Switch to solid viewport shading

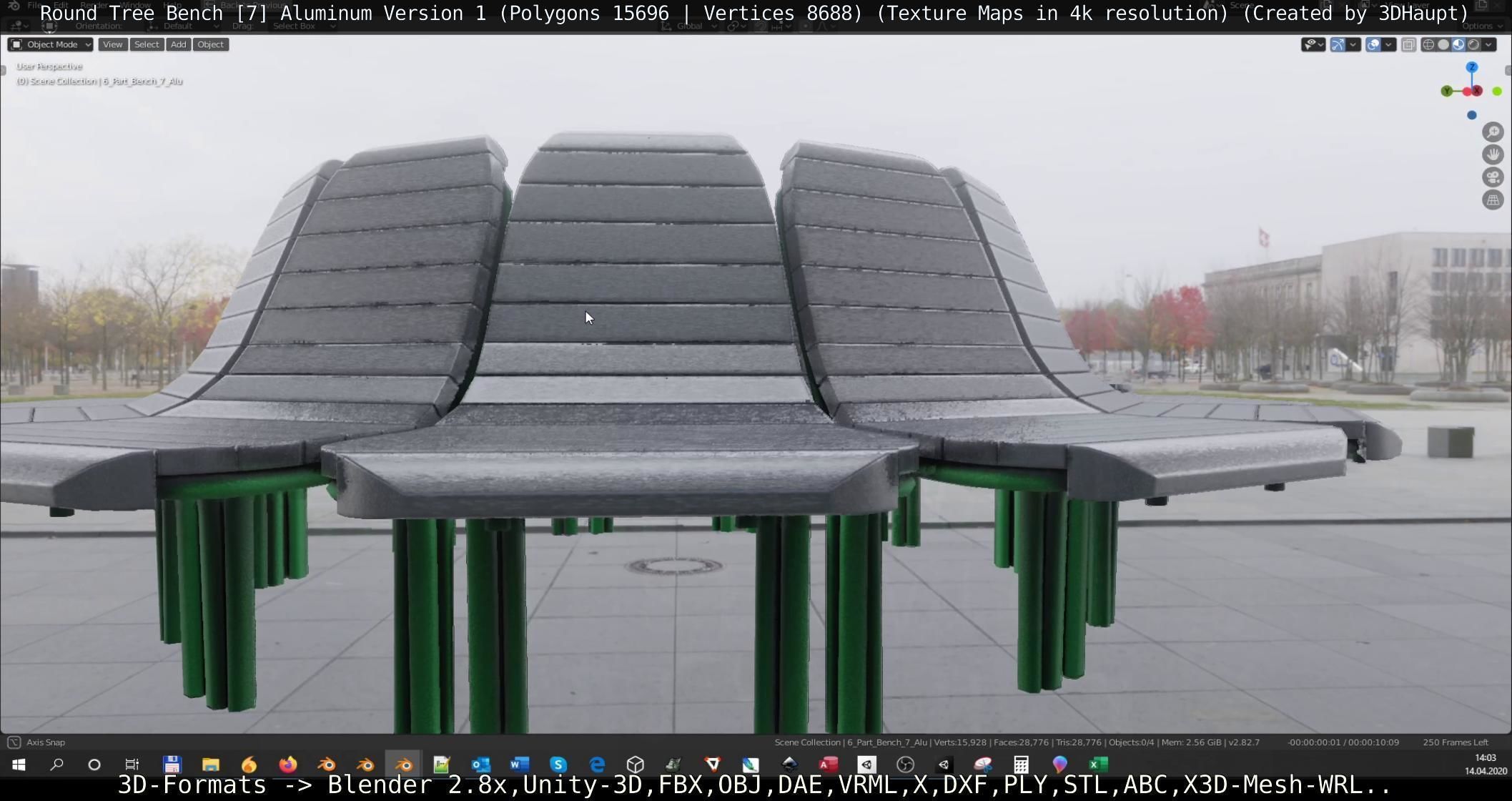pos(1443,44)
